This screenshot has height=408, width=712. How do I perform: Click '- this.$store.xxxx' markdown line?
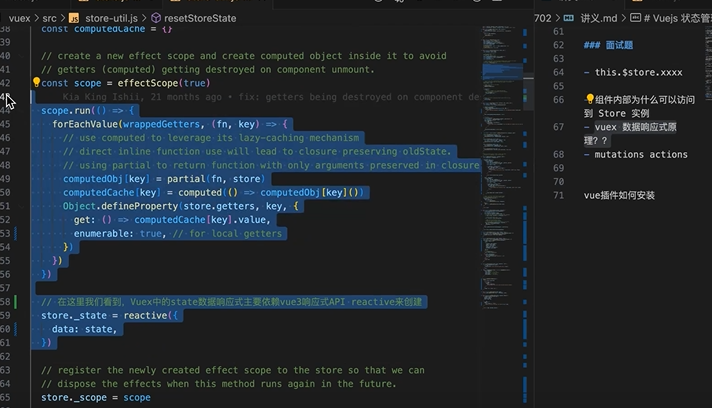coord(633,72)
